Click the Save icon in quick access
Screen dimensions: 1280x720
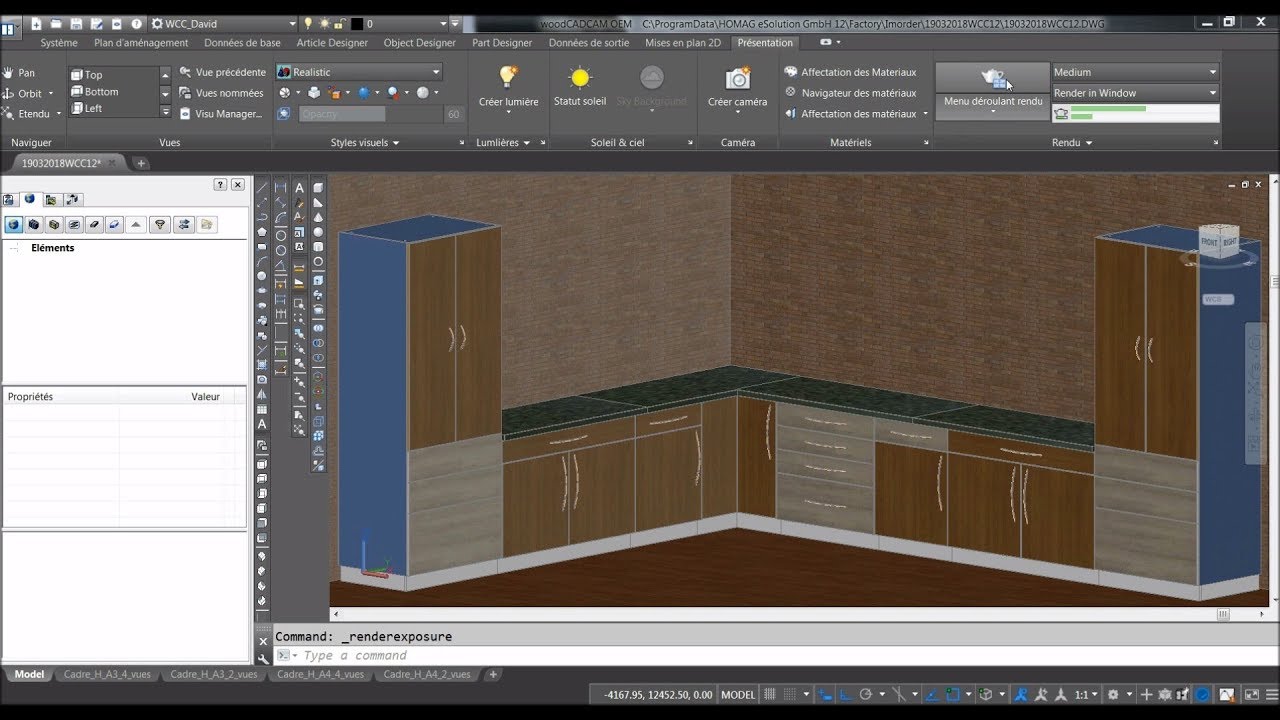76,23
